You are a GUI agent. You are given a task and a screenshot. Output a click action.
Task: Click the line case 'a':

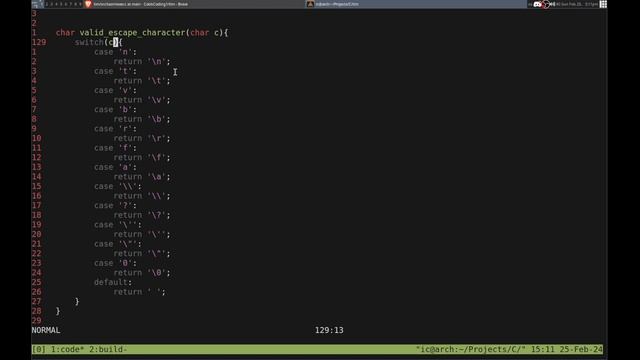[116, 167]
